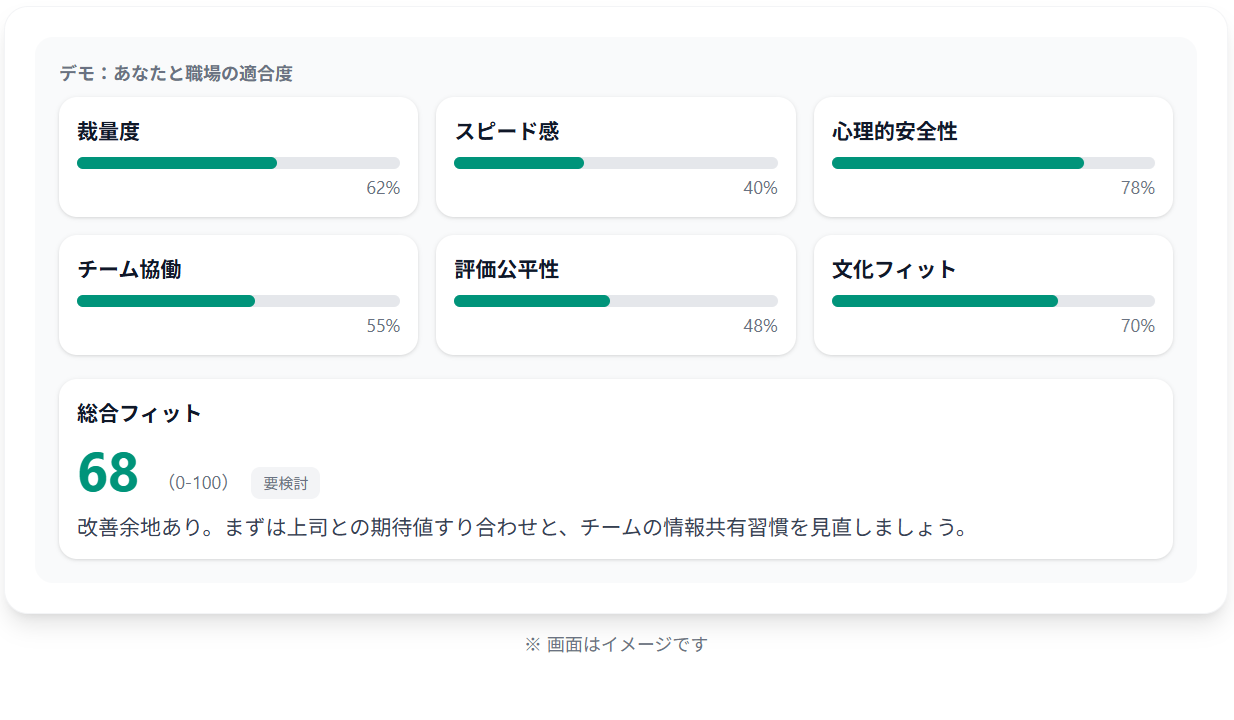Click the チーム協働 progress bar
This screenshot has width=1234, height=720.
(x=238, y=301)
